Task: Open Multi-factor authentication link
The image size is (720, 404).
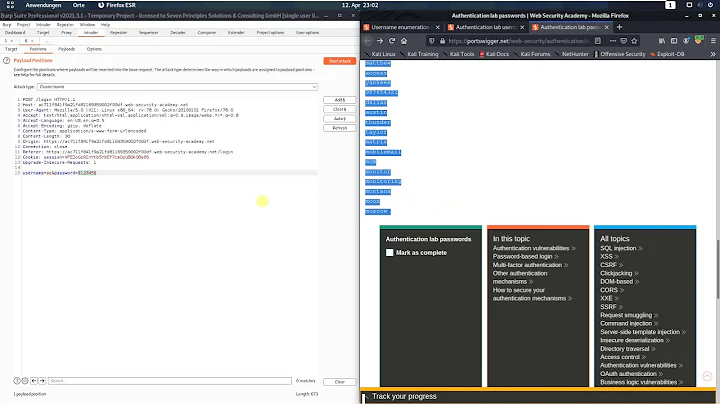Action: 527,265
